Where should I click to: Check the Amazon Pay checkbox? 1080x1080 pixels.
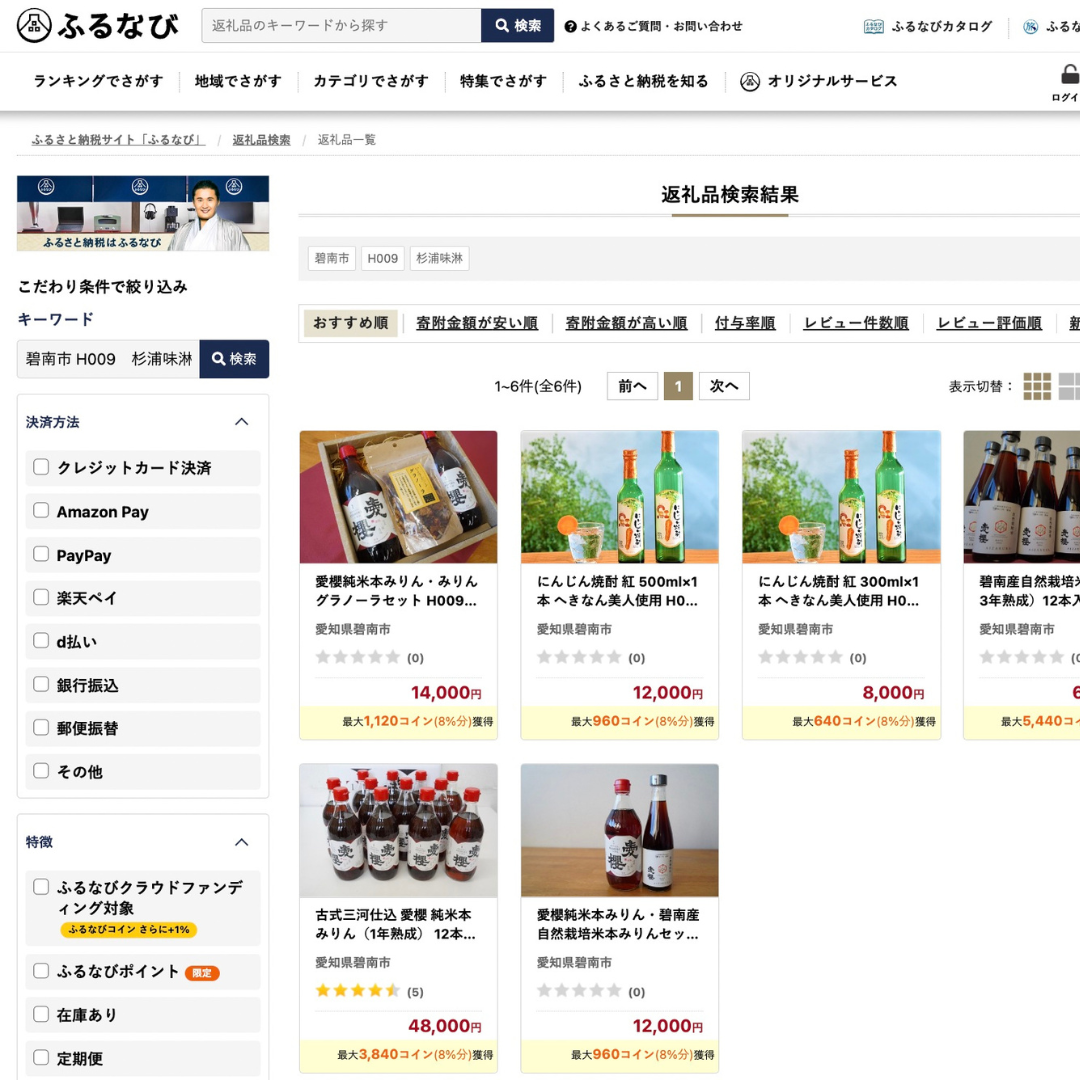coord(41,510)
